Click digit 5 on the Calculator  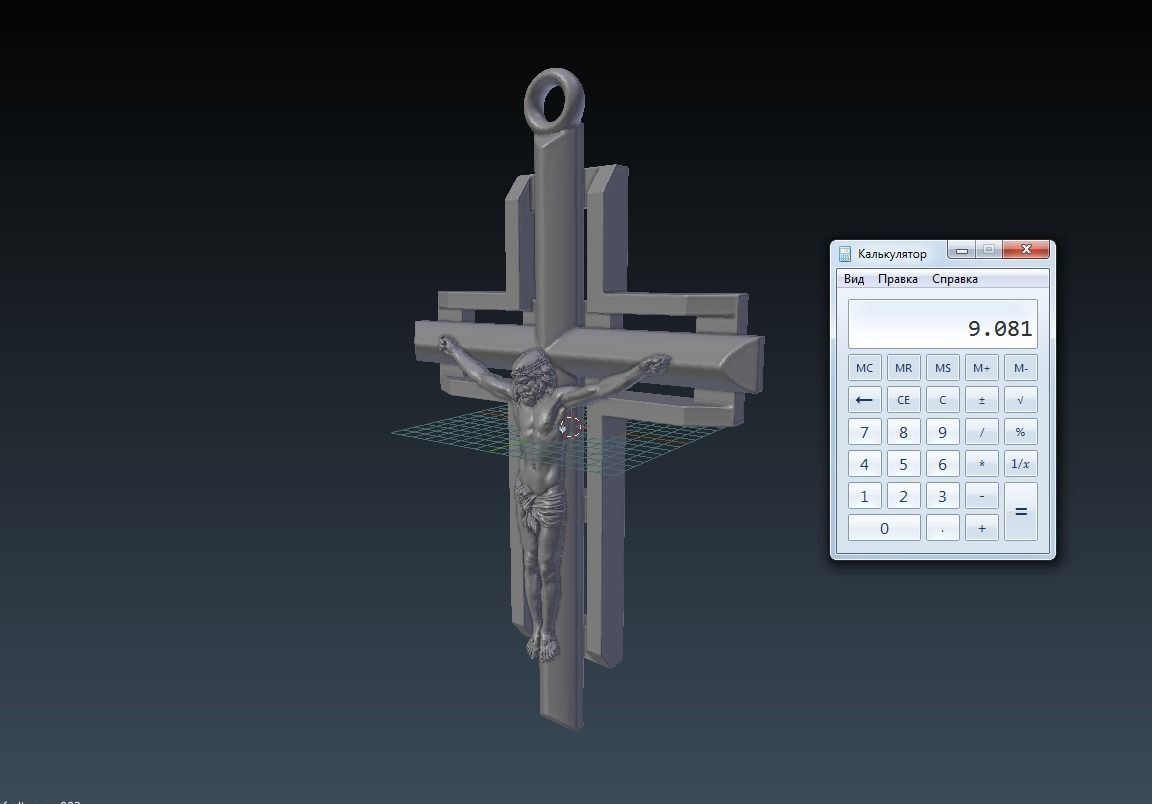click(x=903, y=464)
